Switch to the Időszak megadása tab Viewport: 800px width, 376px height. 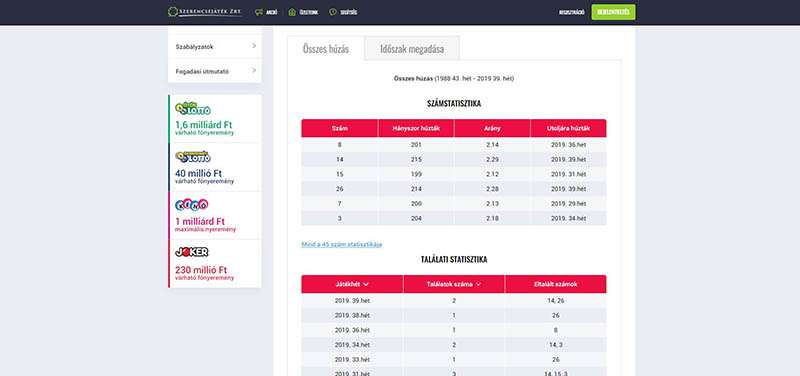click(x=412, y=49)
